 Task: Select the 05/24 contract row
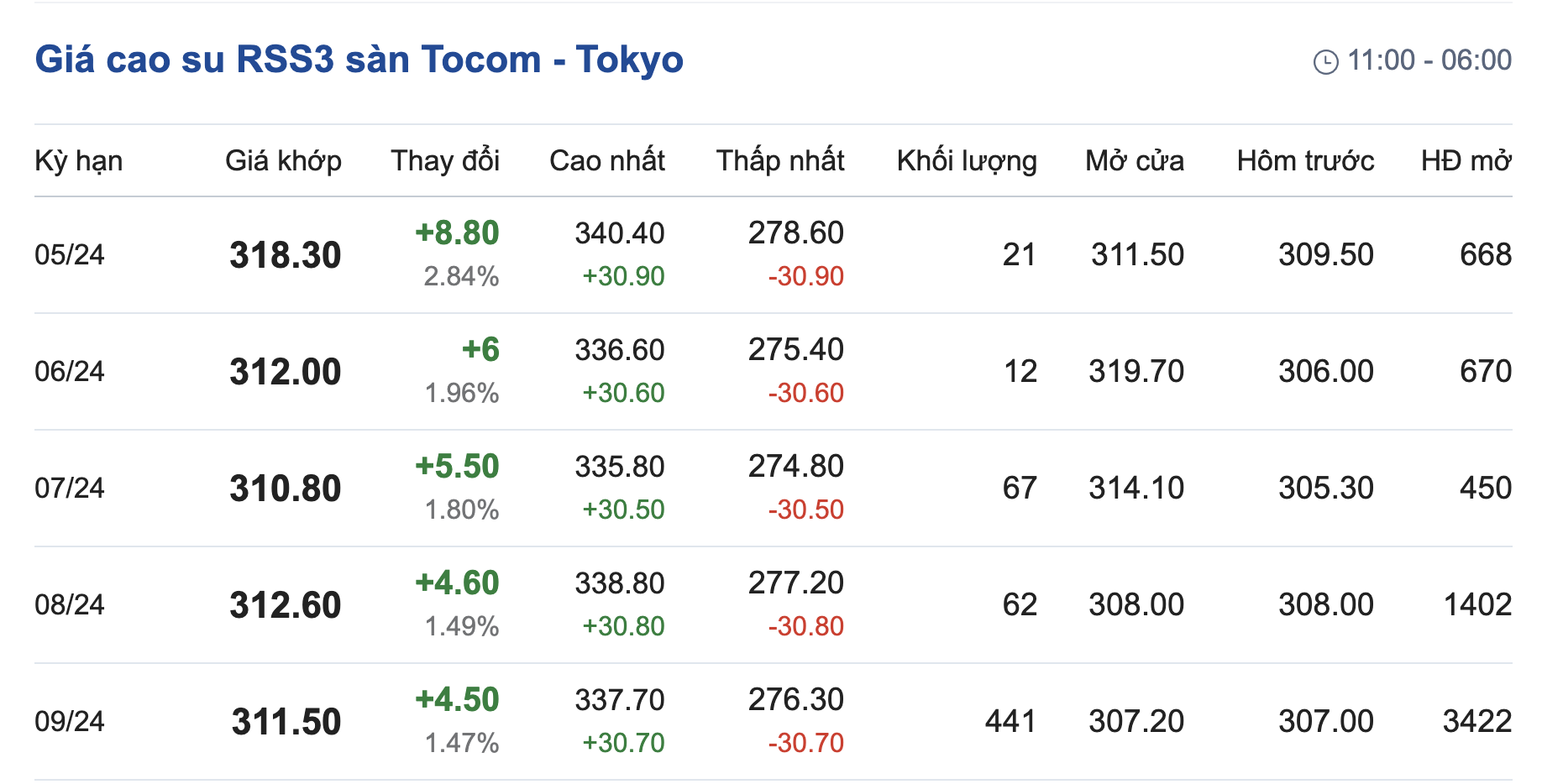(70, 254)
